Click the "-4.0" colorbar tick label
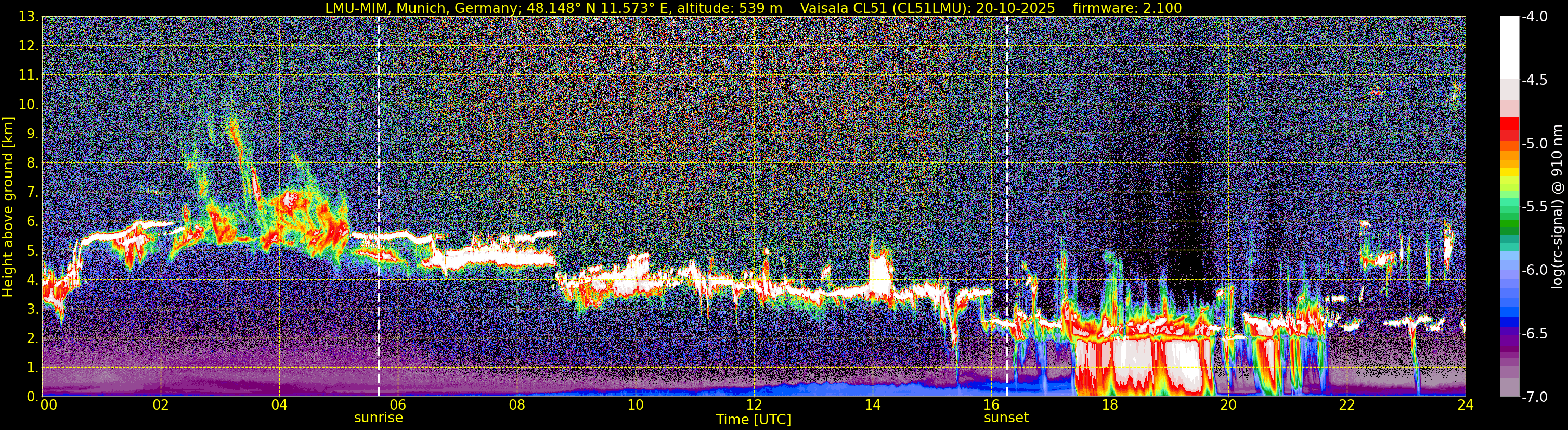The image size is (1568, 430). [1535, 17]
